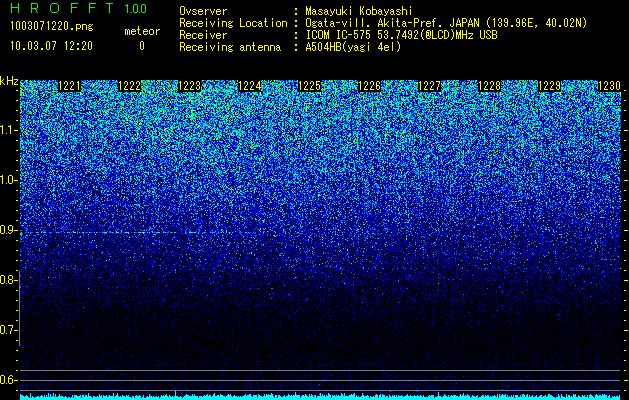Image resolution: width=629 pixels, height=400 pixels.
Task: Click time marker 1222
Action: 130,86
